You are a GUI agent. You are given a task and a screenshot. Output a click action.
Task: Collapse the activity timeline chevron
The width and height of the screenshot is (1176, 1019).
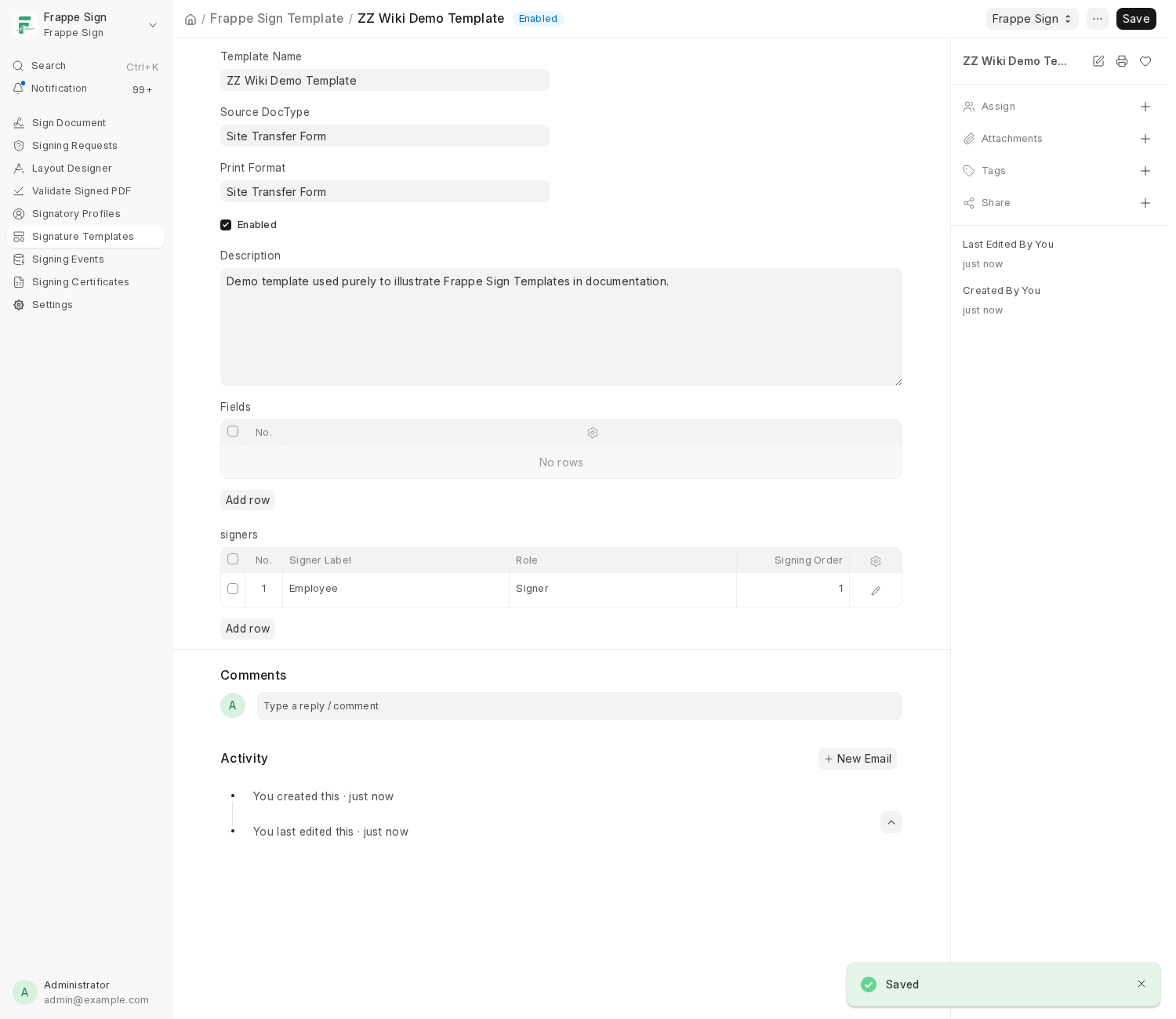click(891, 822)
